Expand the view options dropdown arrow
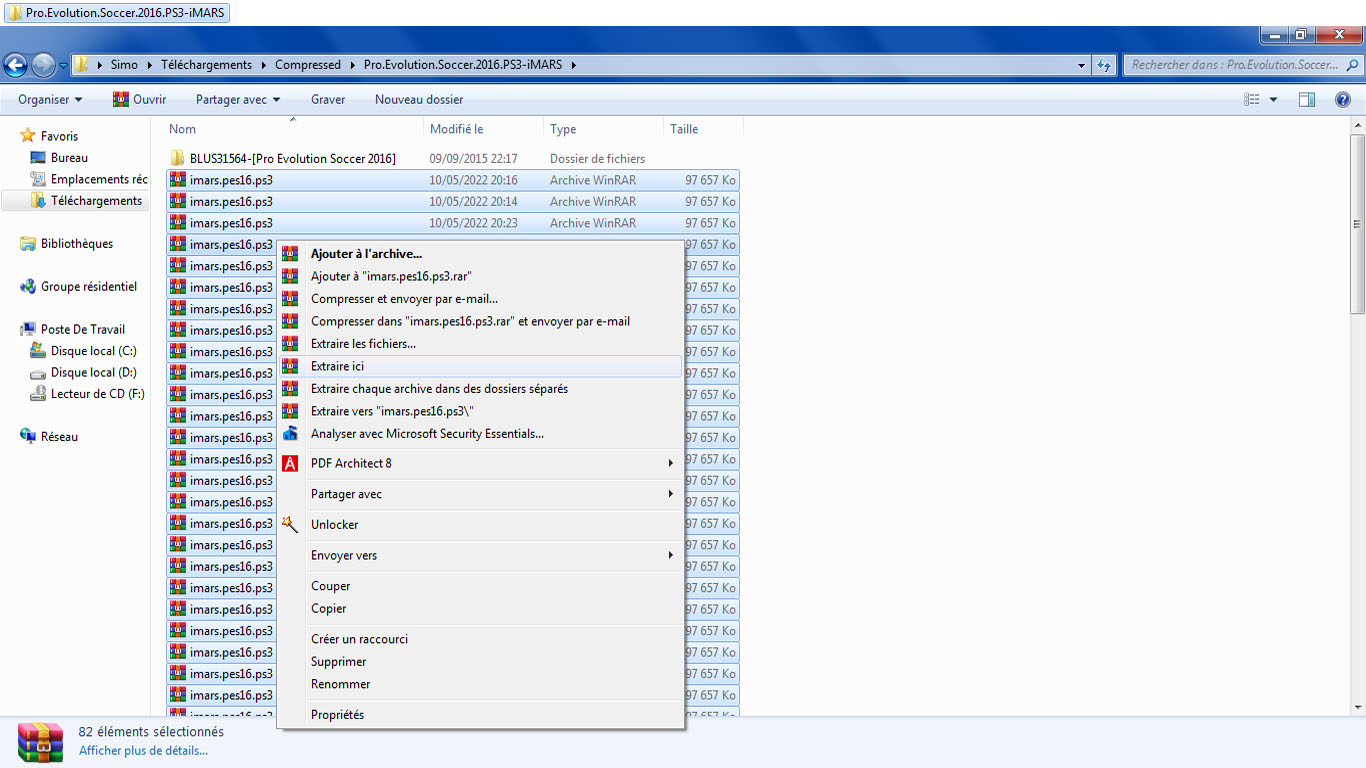The image size is (1366, 768). (1273, 100)
